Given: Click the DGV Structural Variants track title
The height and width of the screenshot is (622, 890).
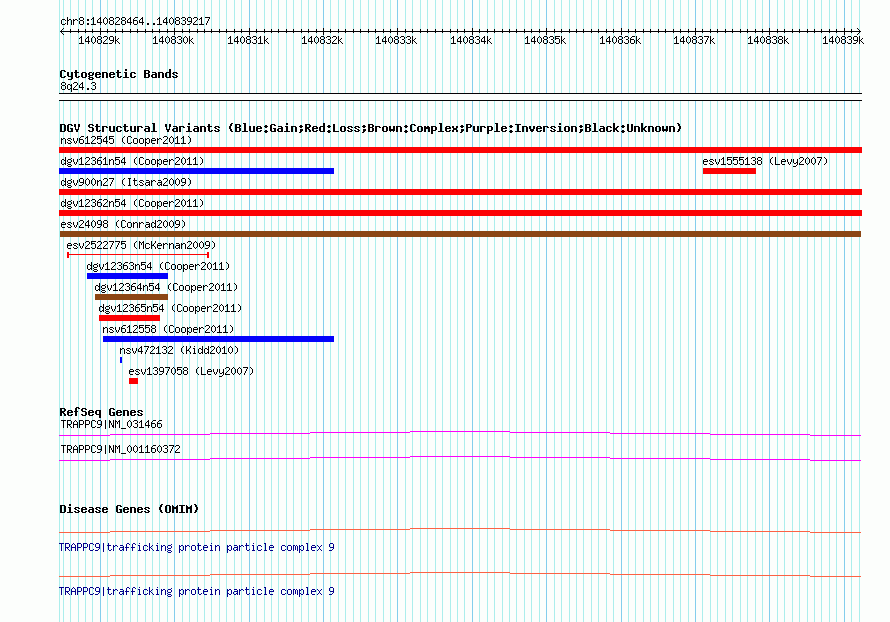Looking at the screenshot, I should pos(371,128).
